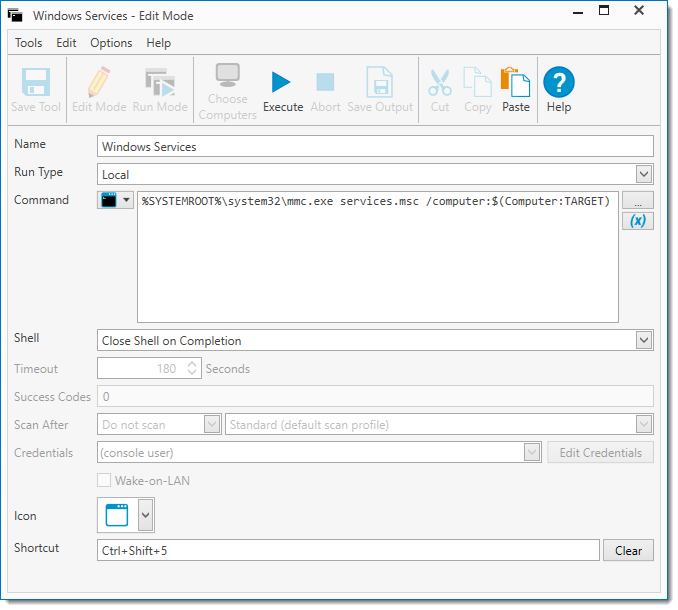Expand the Run Type dropdown
This screenshot has width=678, height=610.
pyautogui.click(x=644, y=174)
